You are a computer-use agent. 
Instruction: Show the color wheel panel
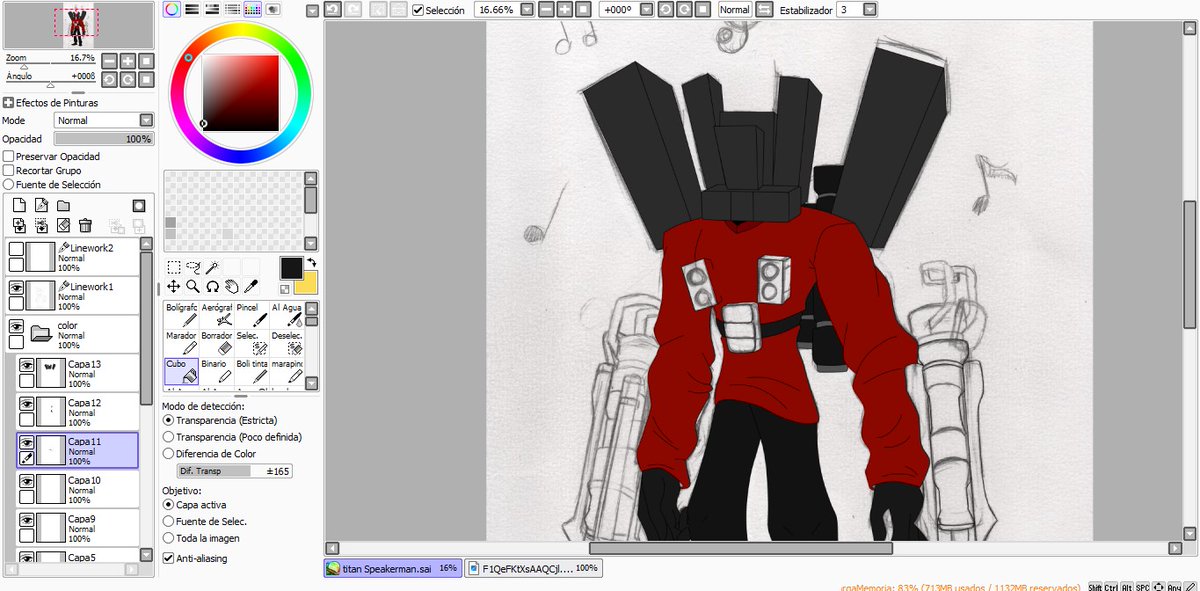(172, 9)
